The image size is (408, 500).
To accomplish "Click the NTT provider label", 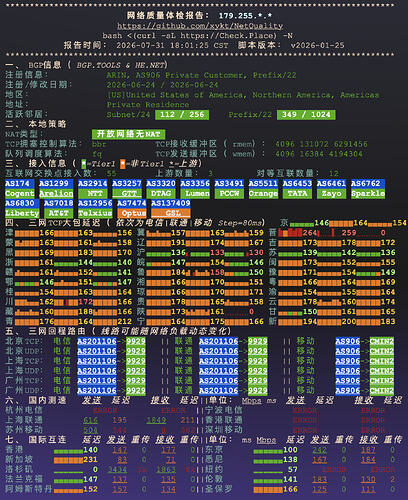I will pos(93,194).
